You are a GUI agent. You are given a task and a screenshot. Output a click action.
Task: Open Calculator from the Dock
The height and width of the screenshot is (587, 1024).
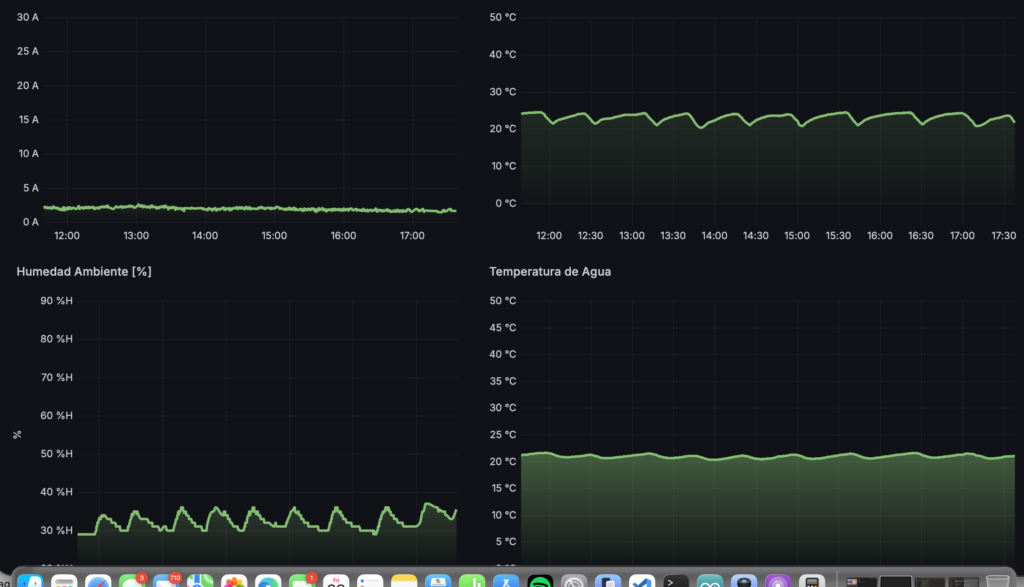tap(811, 580)
